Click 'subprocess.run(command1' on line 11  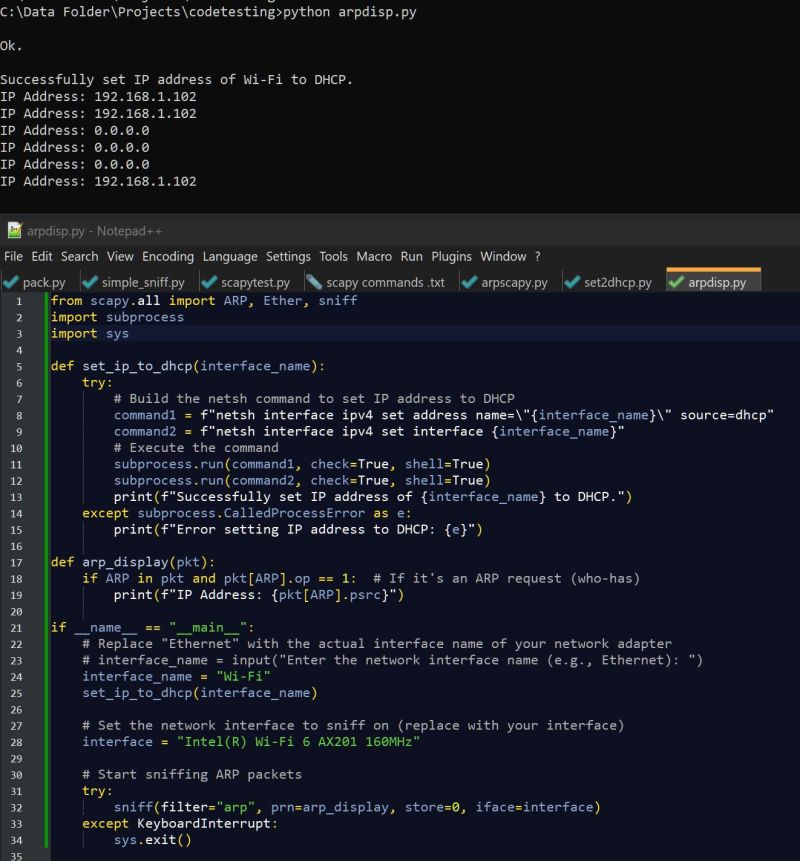(x=204, y=464)
